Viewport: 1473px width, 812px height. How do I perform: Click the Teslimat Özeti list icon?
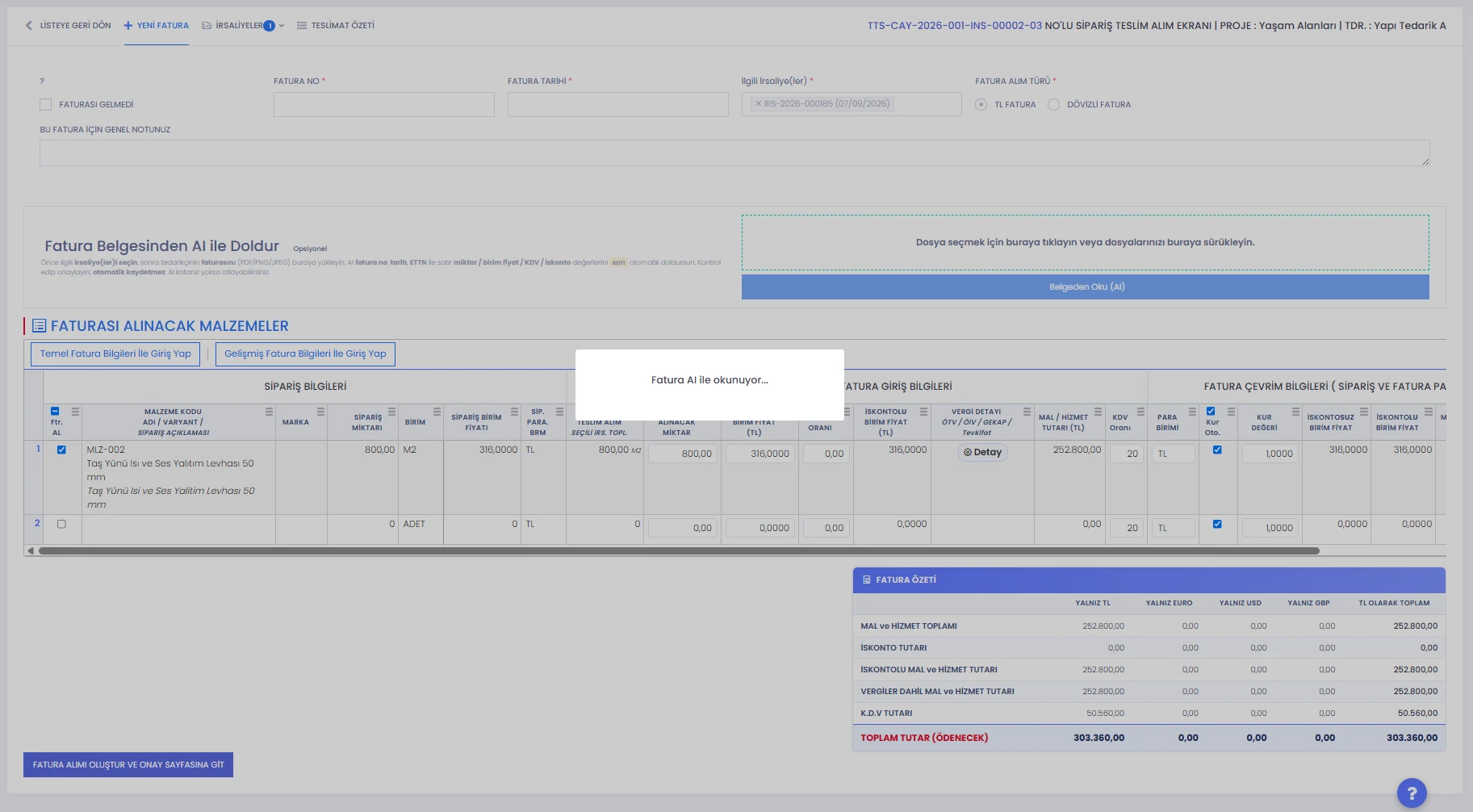pos(302,26)
